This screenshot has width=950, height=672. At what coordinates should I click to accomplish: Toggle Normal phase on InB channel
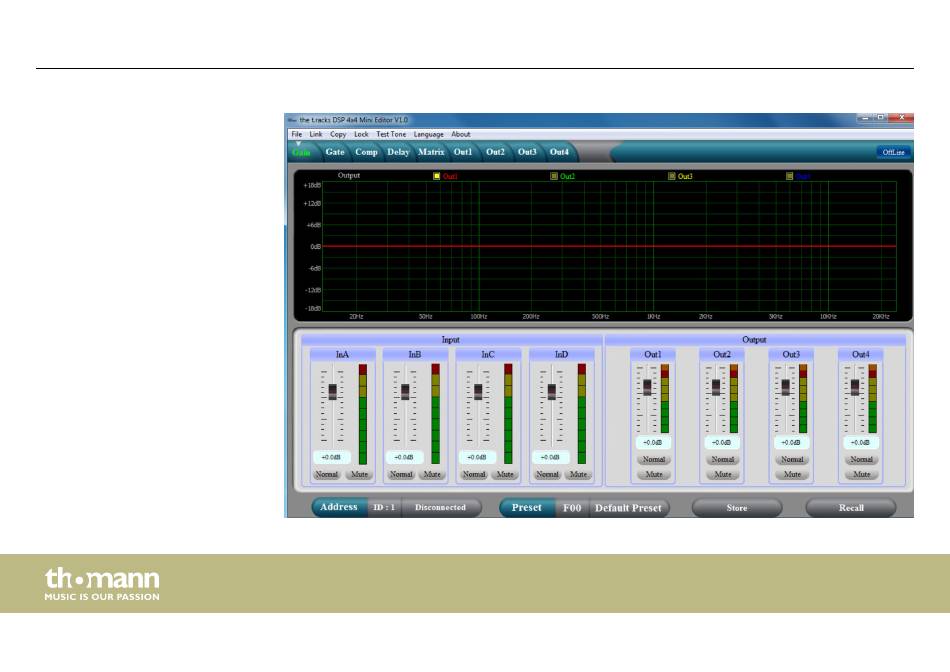click(400, 474)
